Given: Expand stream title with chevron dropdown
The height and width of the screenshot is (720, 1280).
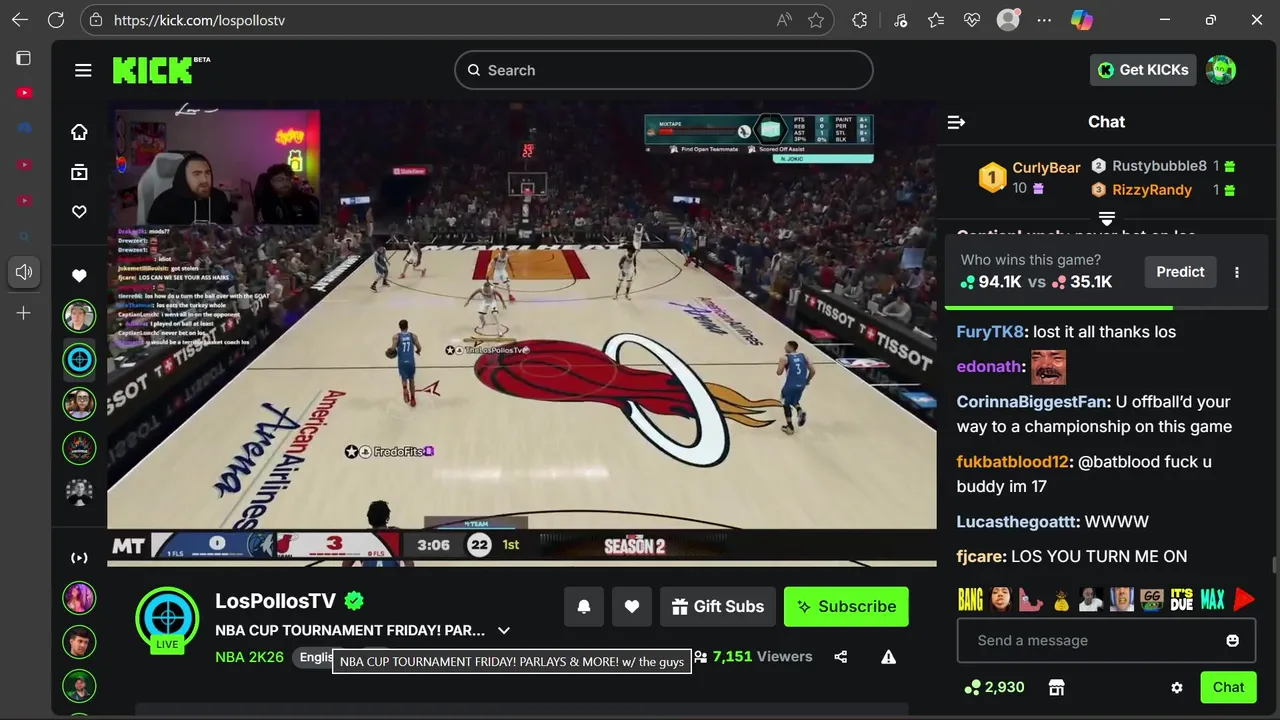Looking at the screenshot, I should point(504,630).
